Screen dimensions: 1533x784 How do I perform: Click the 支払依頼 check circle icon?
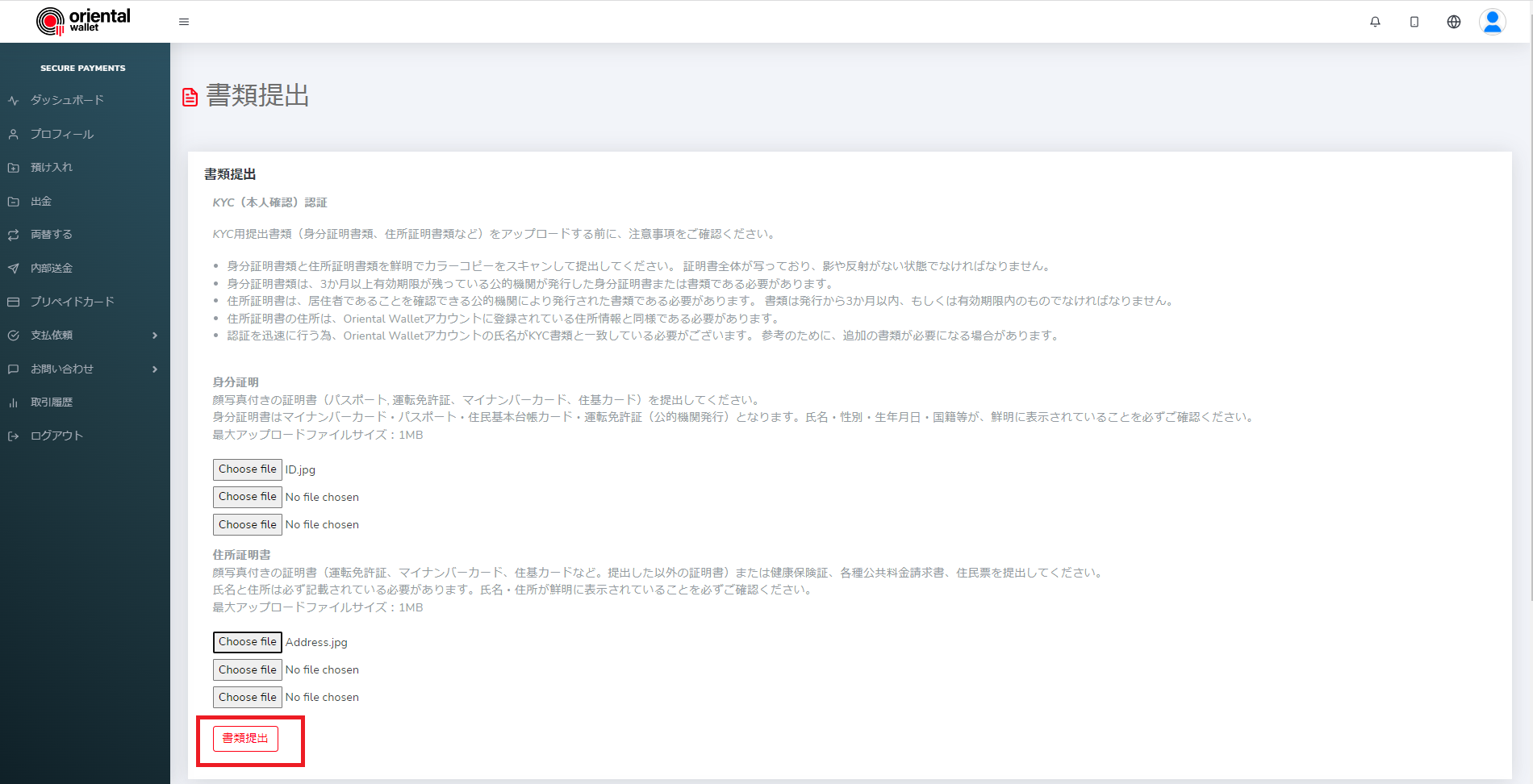[x=13, y=336]
